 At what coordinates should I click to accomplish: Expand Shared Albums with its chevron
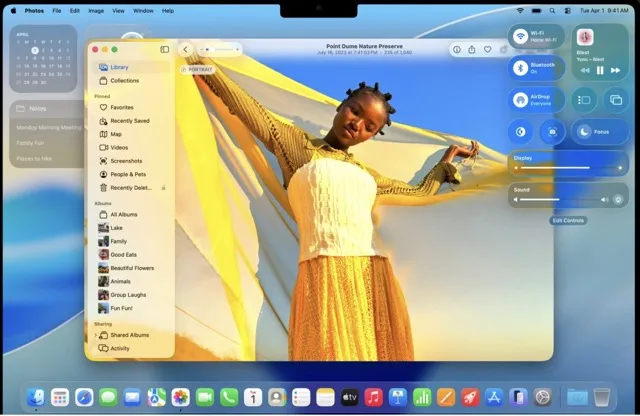96,335
